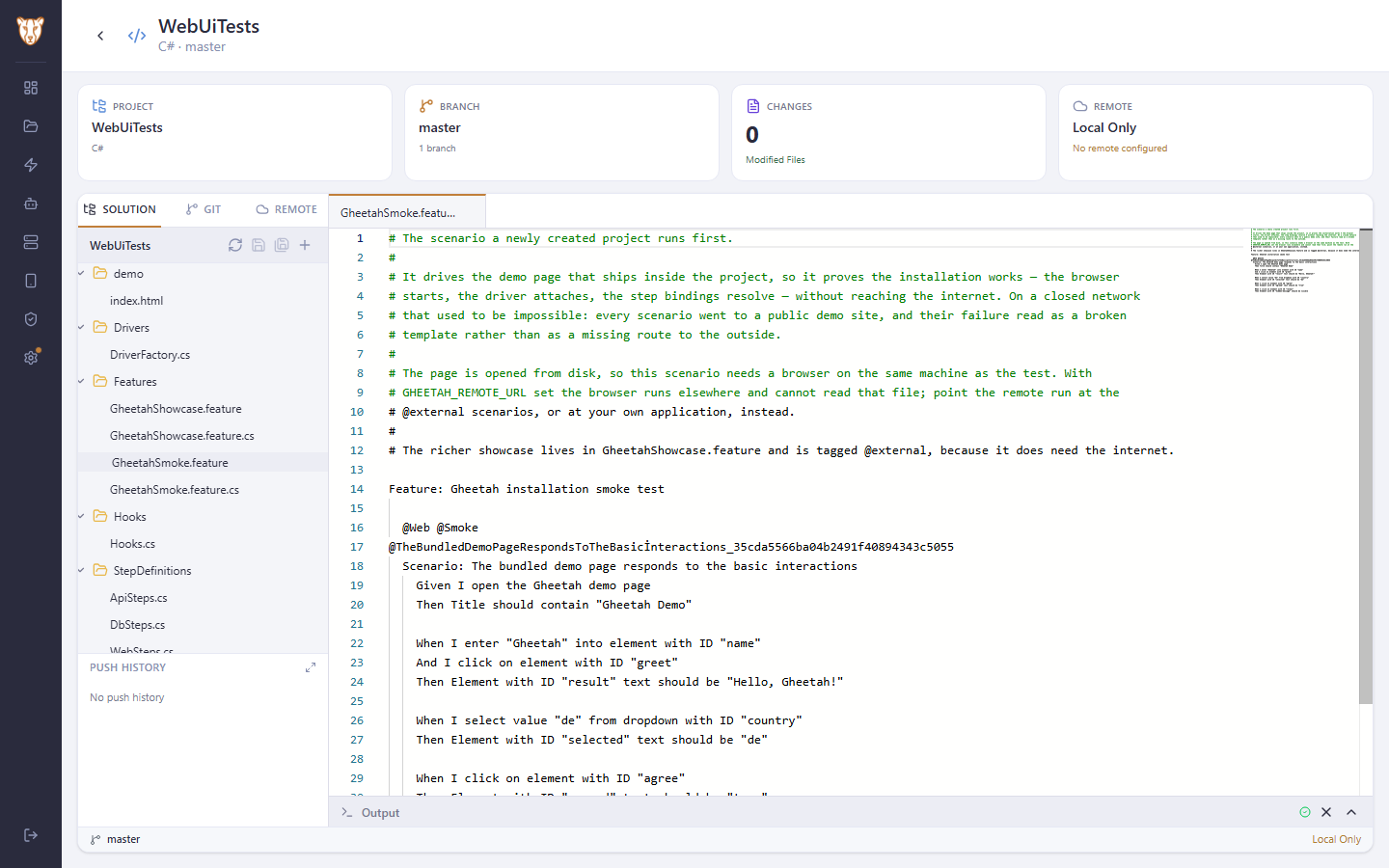The width and height of the screenshot is (1389, 868).
Task: Go back using the header arrow
Action: [100, 36]
